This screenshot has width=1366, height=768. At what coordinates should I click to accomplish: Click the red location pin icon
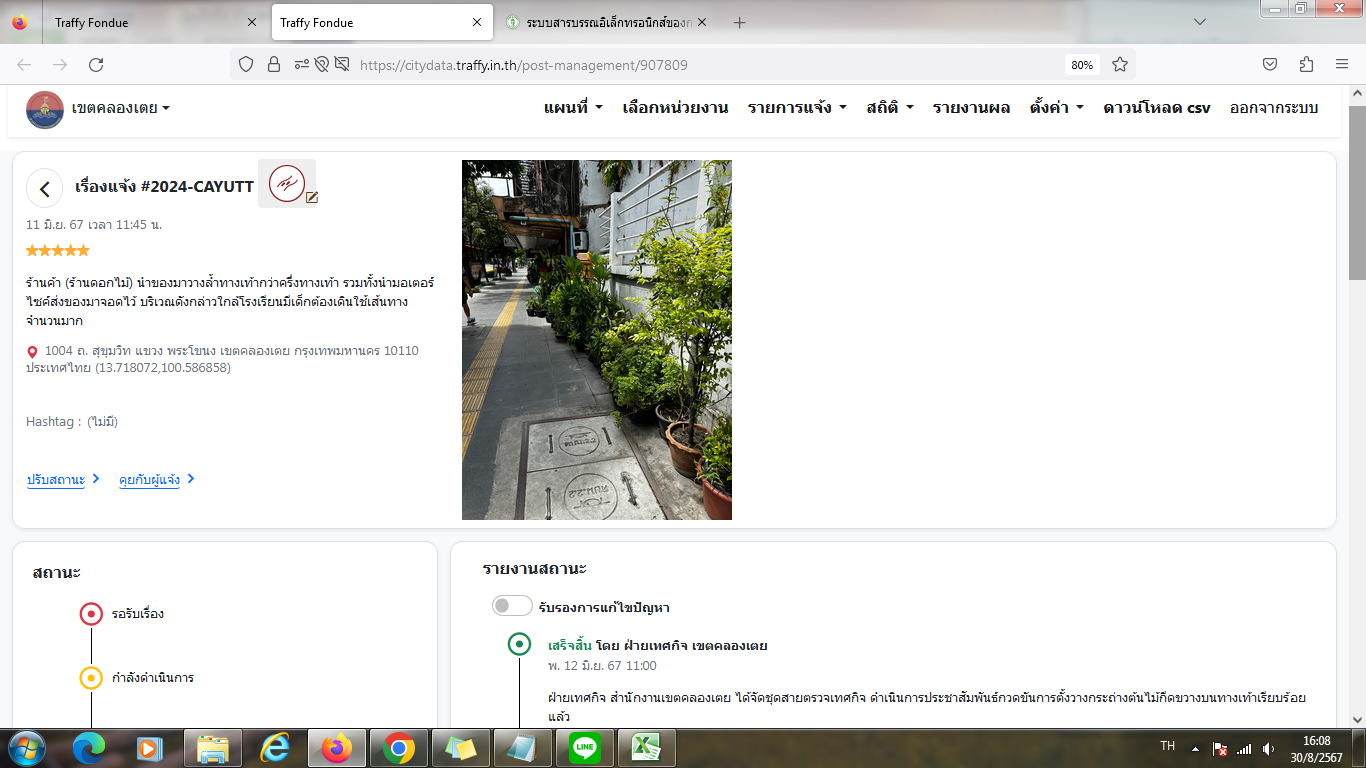click(x=33, y=352)
